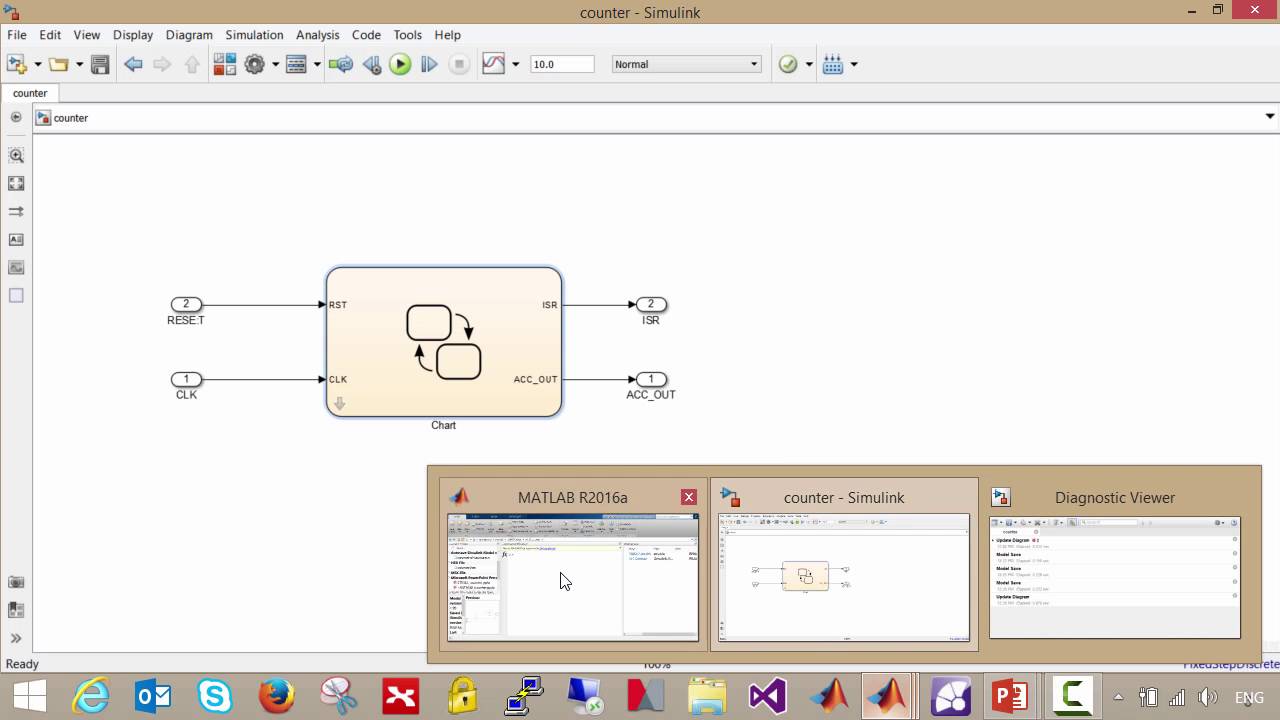Open the File menu

[x=17, y=35]
